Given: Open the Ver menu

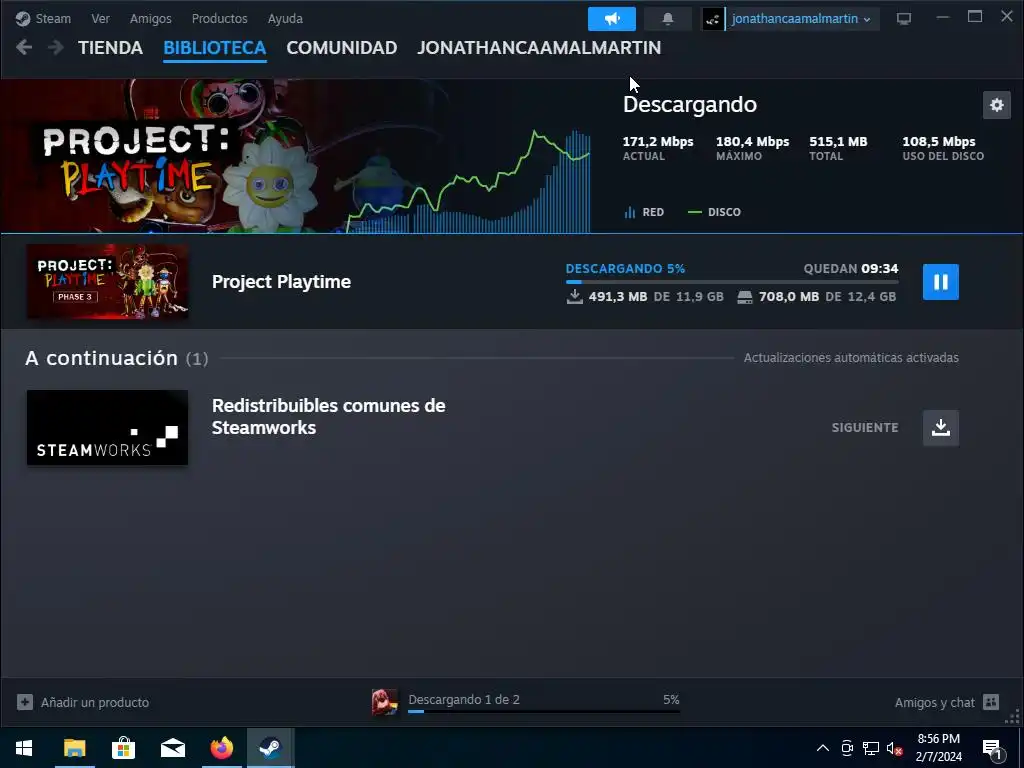Looking at the screenshot, I should [100, 18].
